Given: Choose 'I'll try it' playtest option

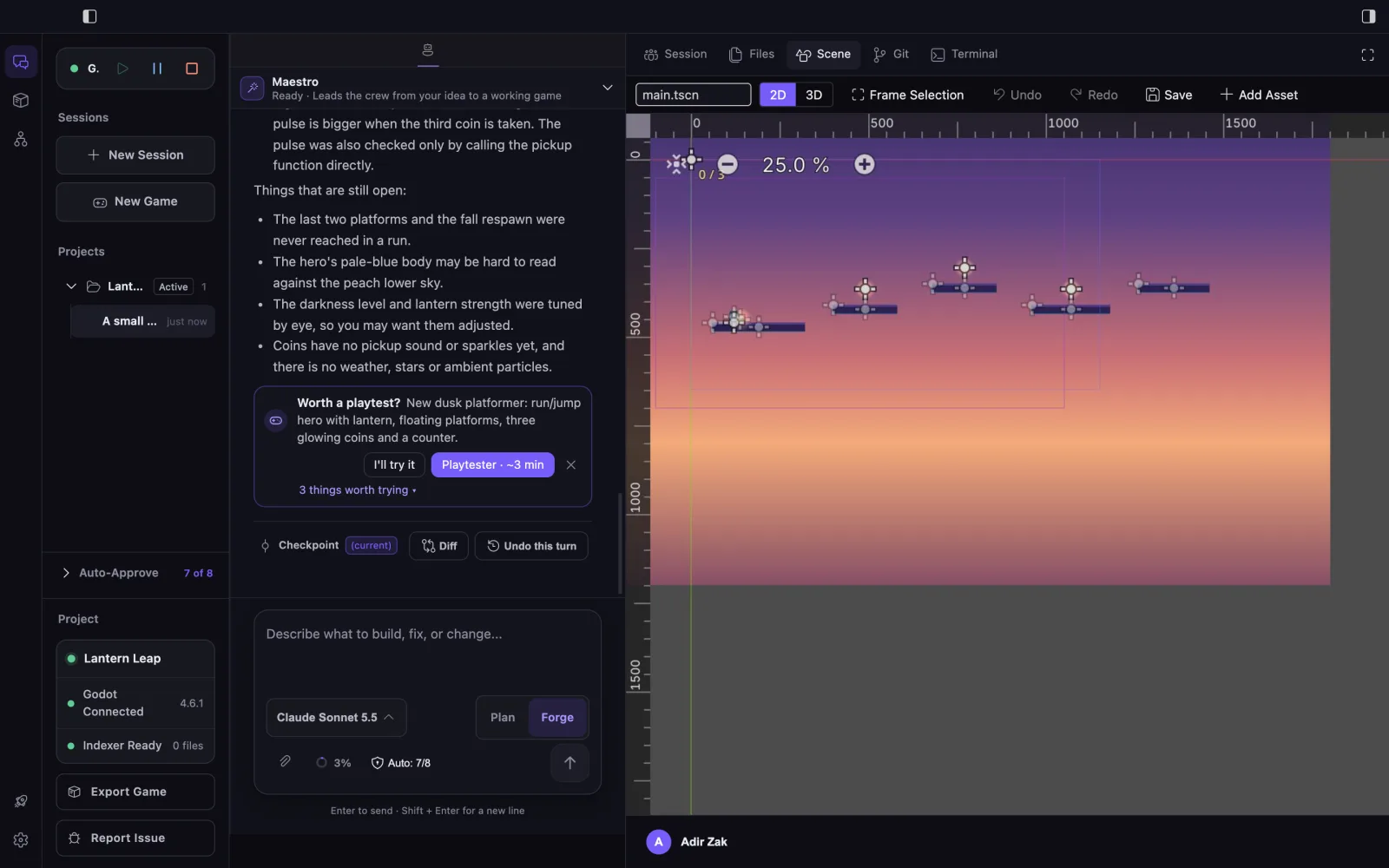Looking at the screenshot, I should pyautogui.click(x=394, y=465).
